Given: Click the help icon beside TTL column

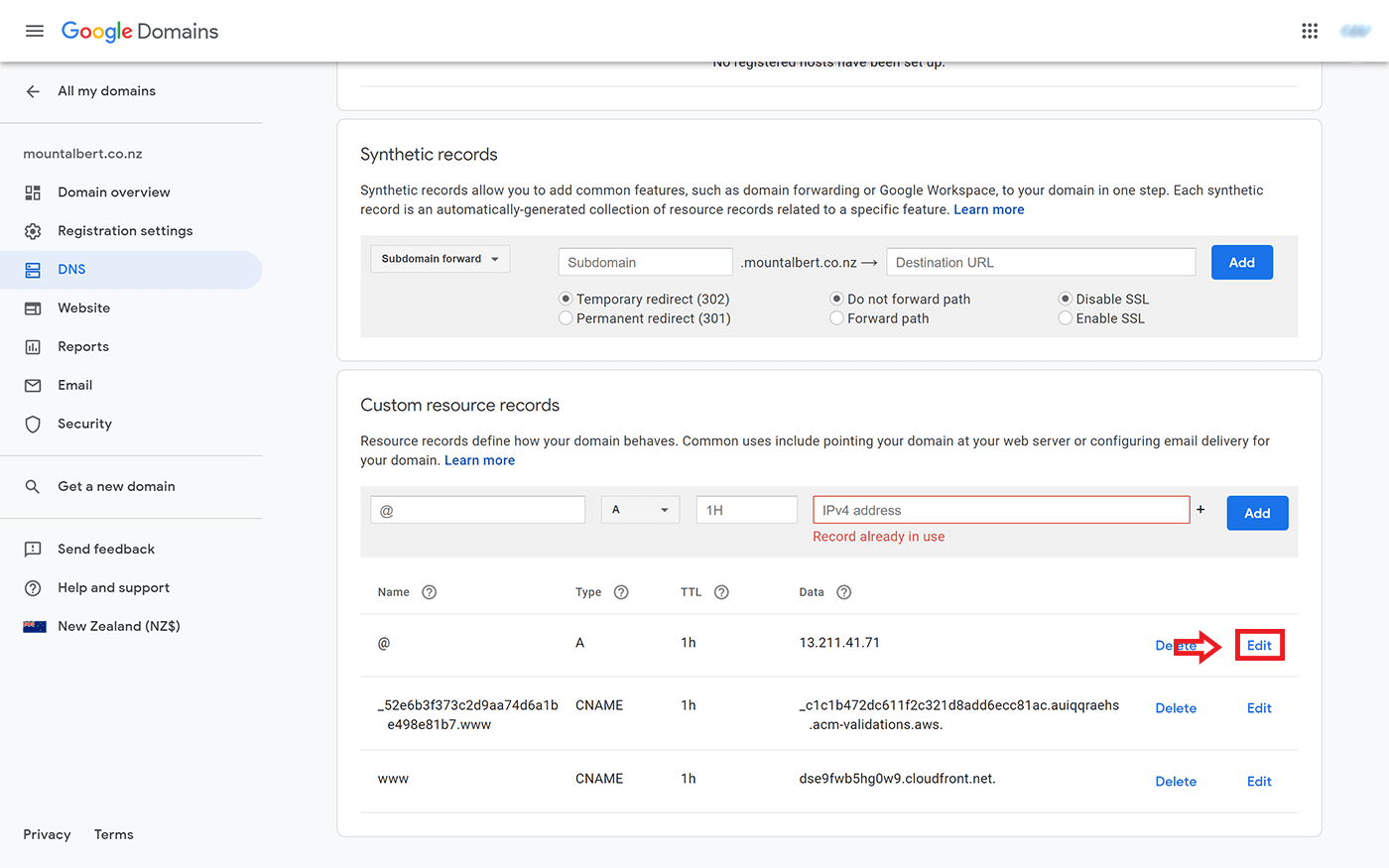Looking at the screenshot, I should tap(721, 592).
